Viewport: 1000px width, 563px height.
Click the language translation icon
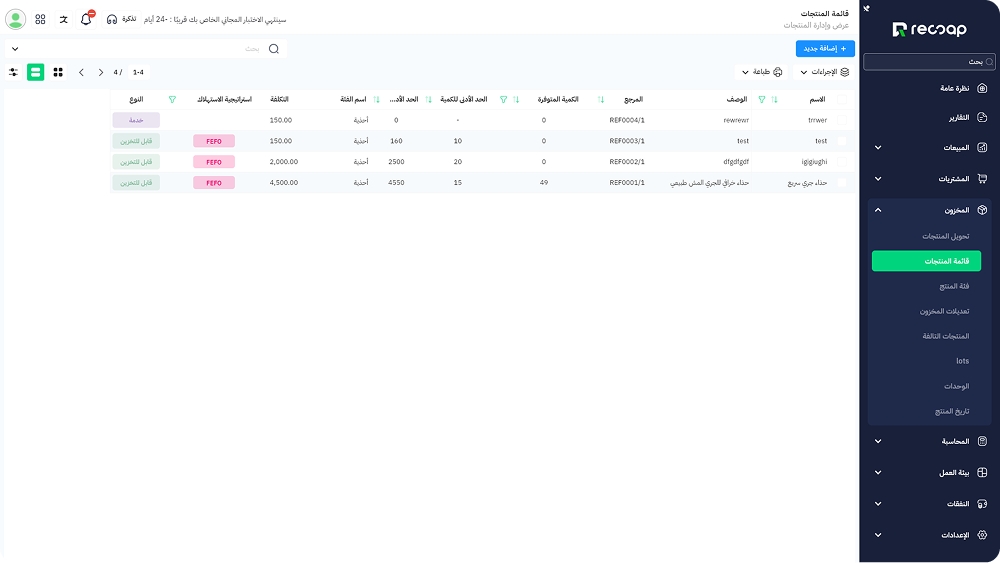pyautogui.click(x=64, y=19)
